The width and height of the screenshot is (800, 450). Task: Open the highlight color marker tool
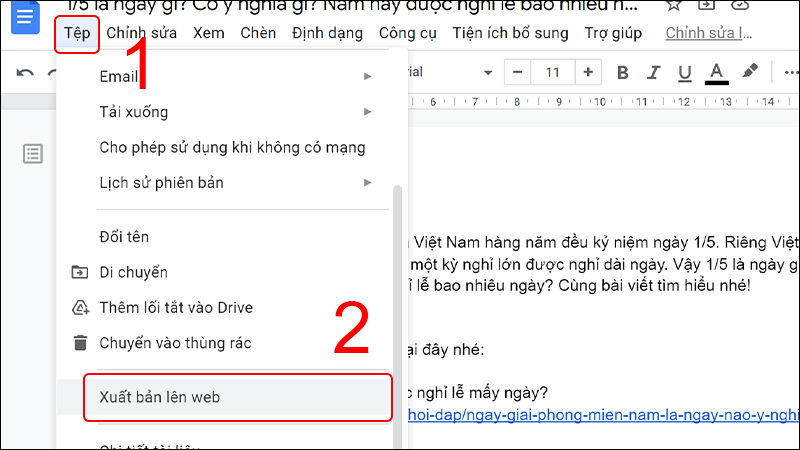coord(749,71)
